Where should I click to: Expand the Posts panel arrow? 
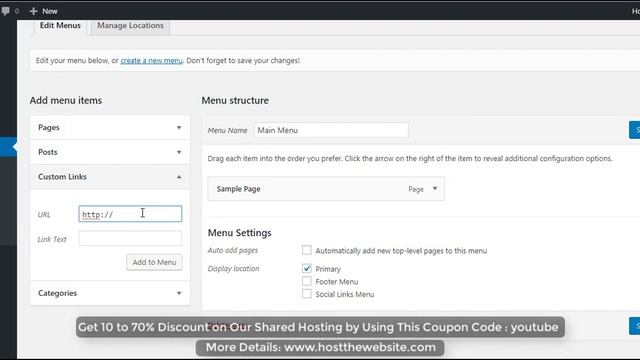coord(179,152)
